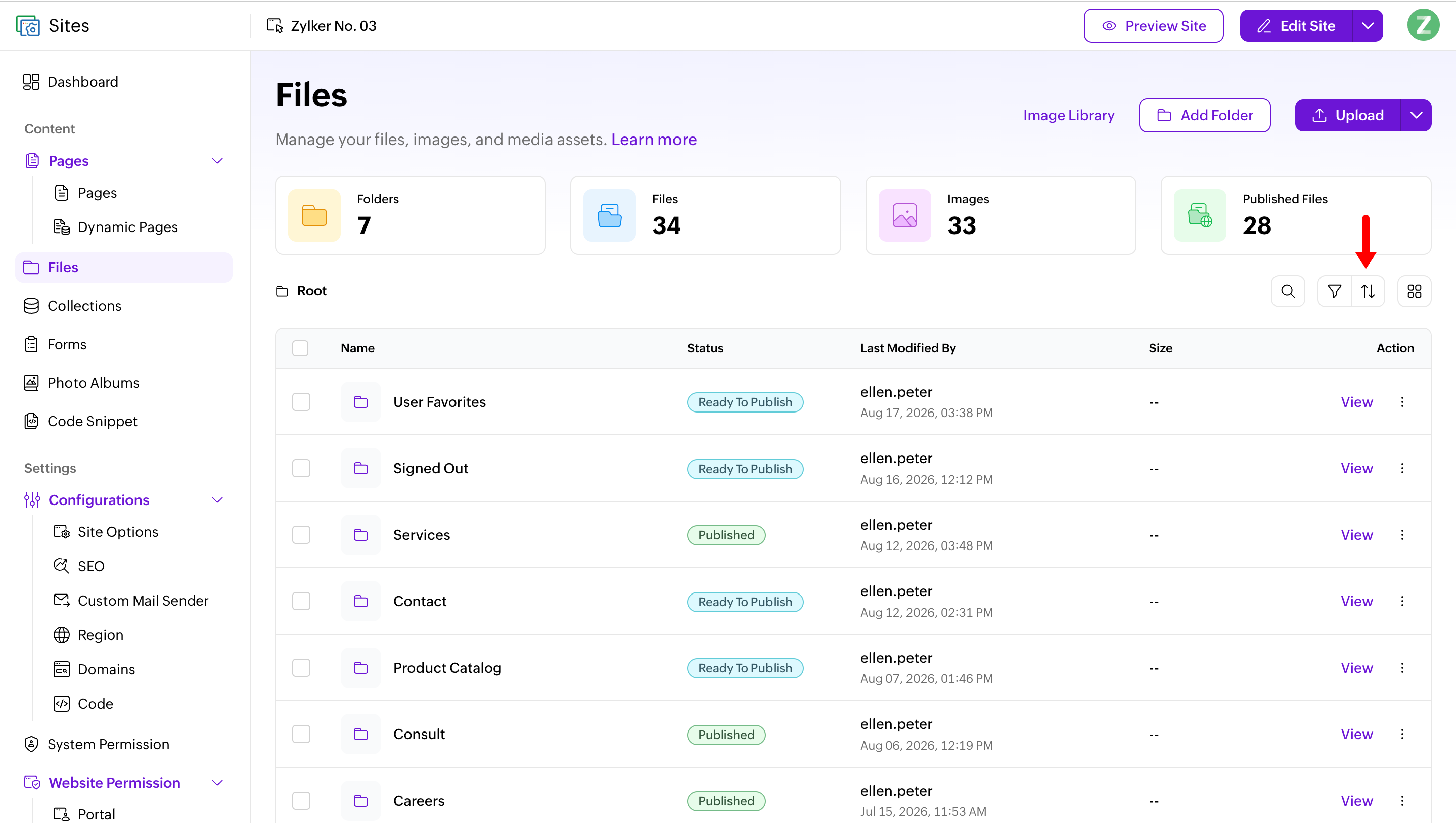Check the Contact row checkbox

click(x=301, y=601)
